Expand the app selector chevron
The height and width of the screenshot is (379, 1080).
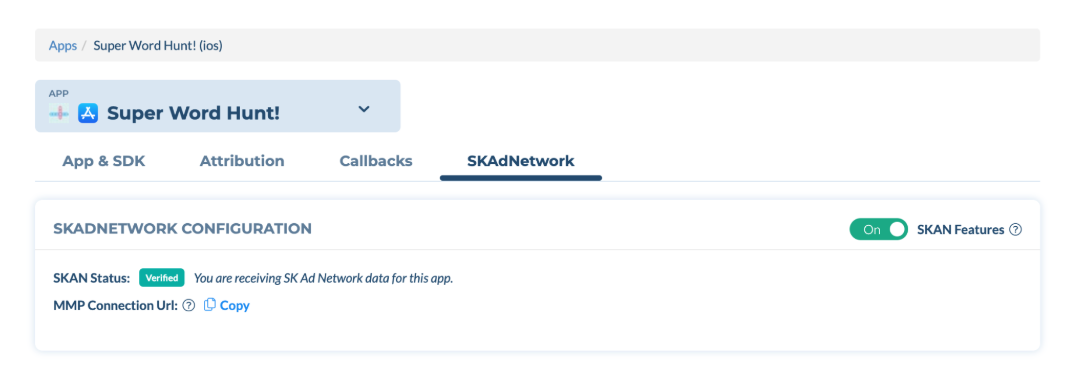364,109
